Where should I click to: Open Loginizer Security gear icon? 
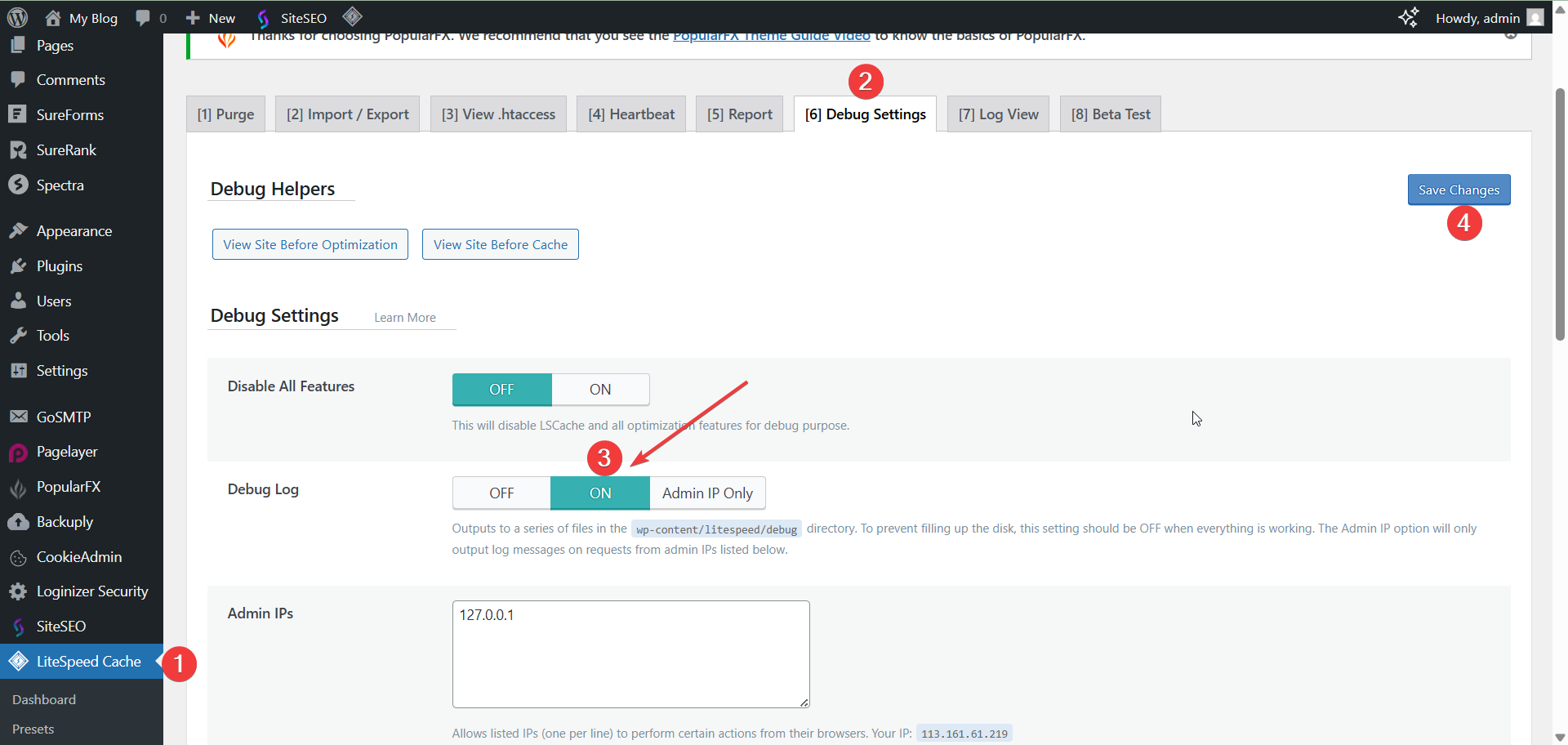point(18,591)
